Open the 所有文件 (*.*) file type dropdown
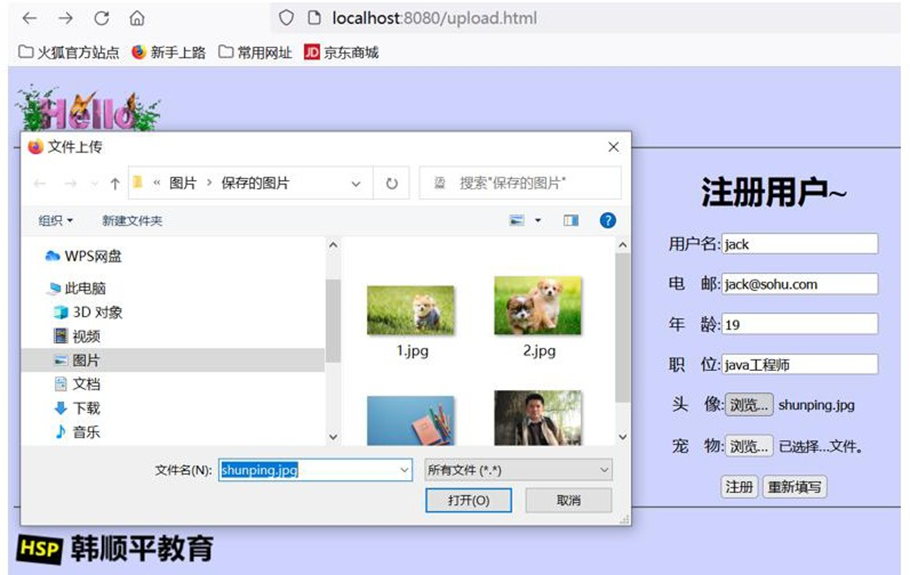 (518, 470)
